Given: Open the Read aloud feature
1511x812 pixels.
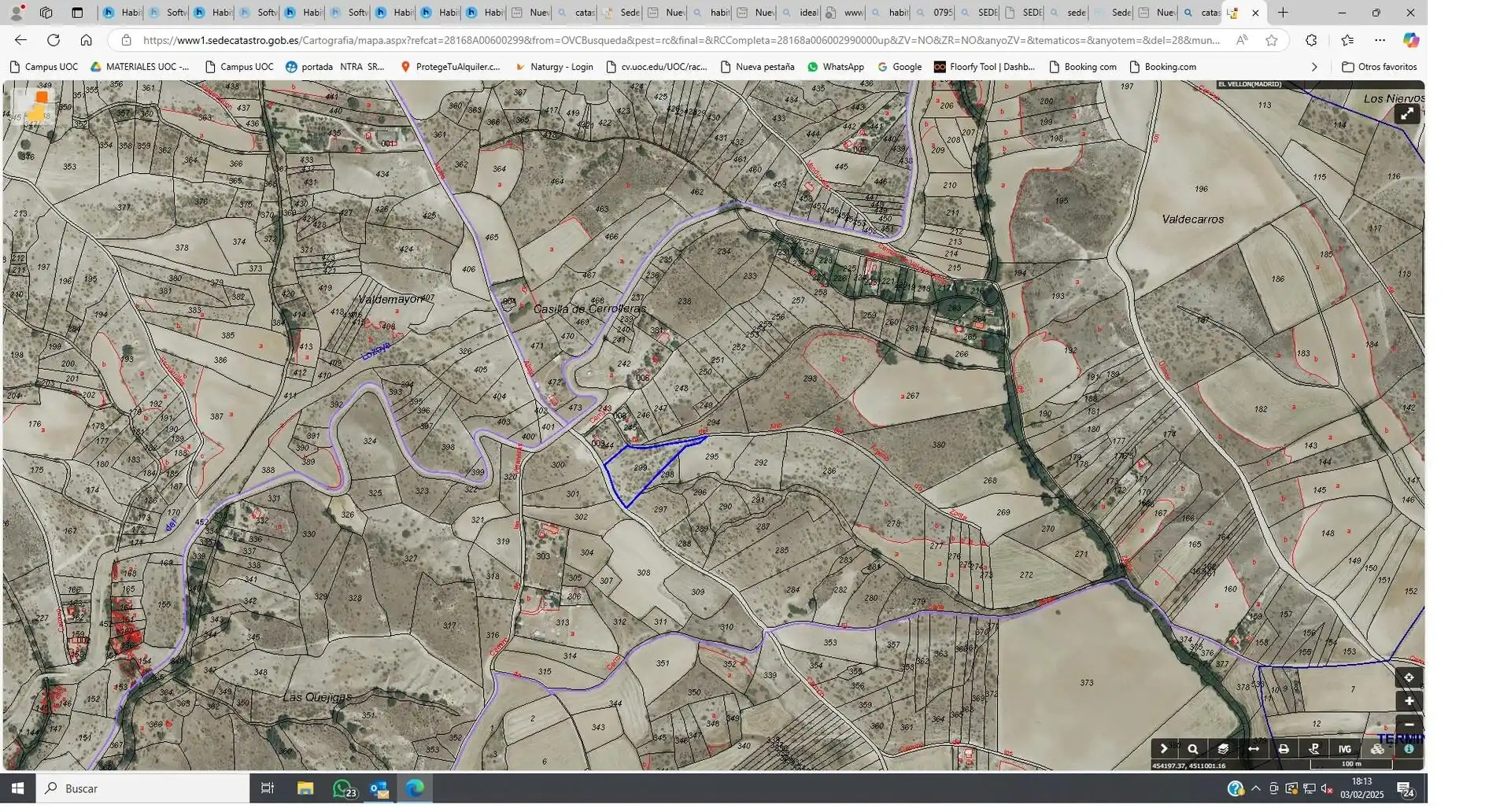Looking at the screenshot, I should coord(1242,40).
